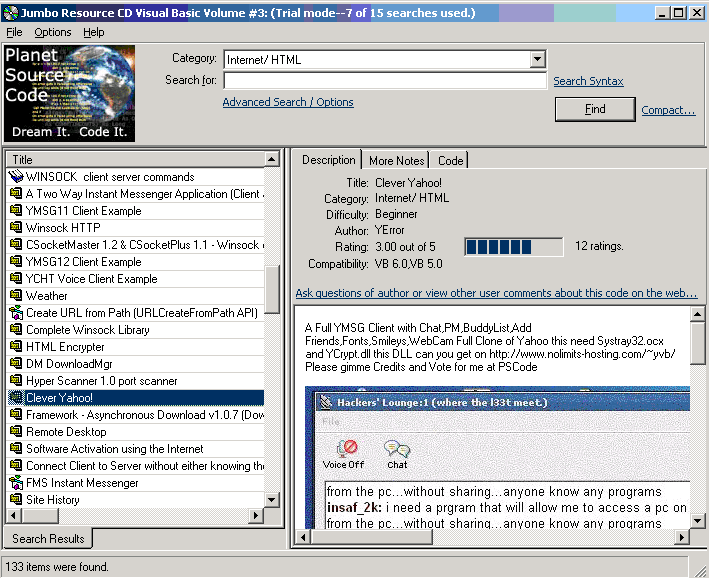709x578 pixels.
Task: Click icon next to DM DownloadMgr
Action: click(x=16, y=363)
